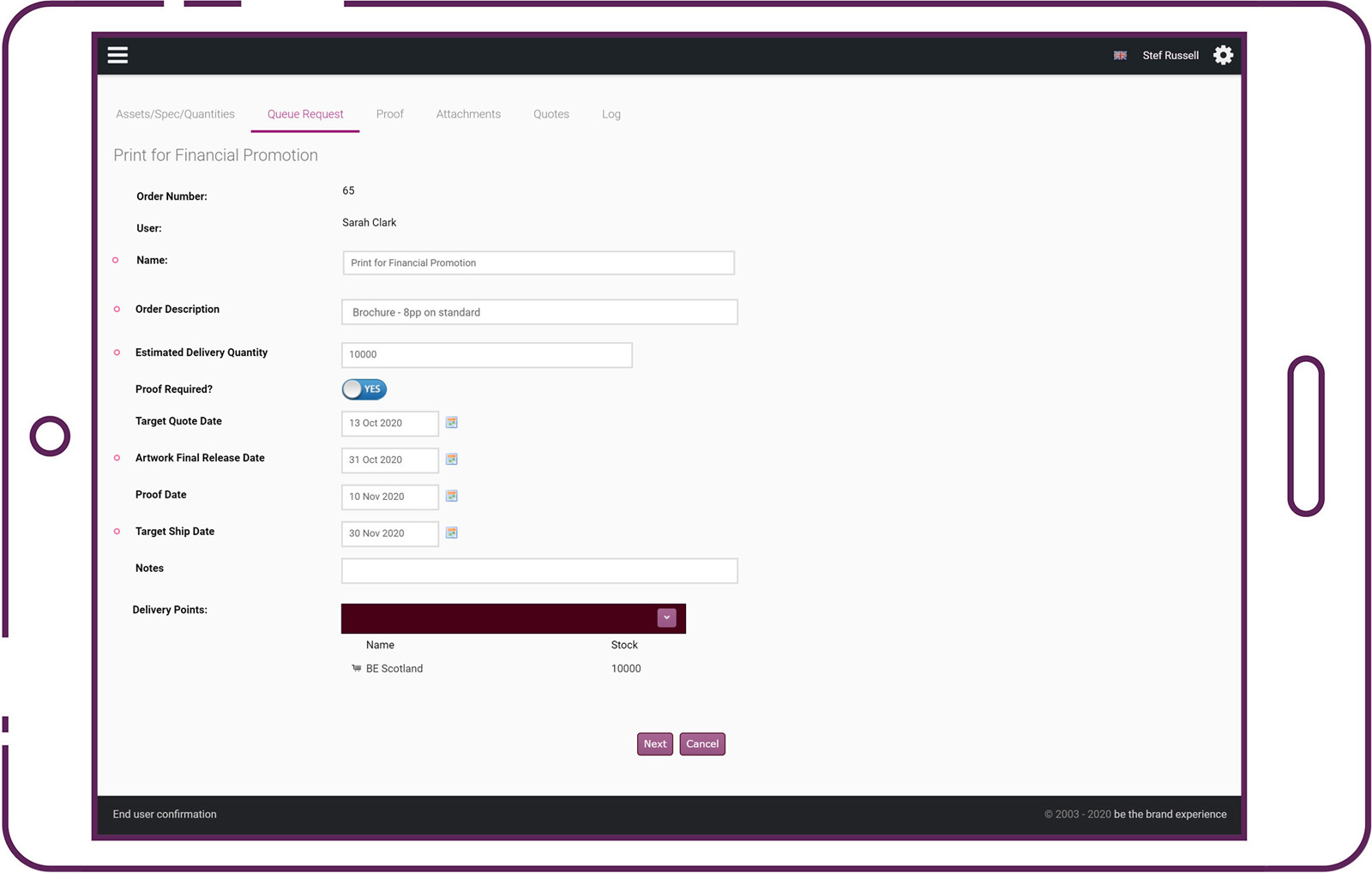Open calendar picker for Target Ship Date

(452, 533)
